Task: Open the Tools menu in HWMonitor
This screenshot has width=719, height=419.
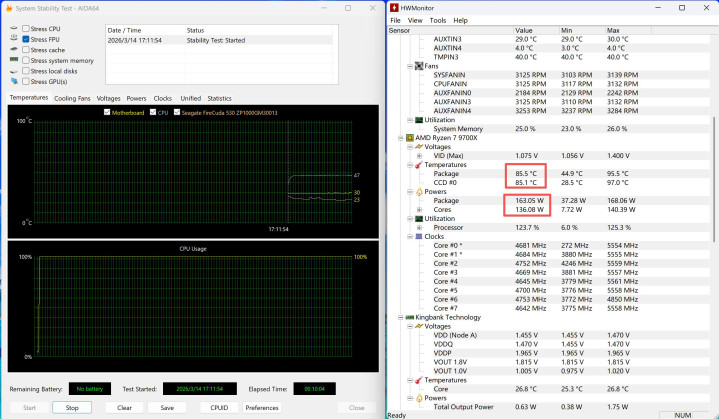Action: click(x=438, y=20)
